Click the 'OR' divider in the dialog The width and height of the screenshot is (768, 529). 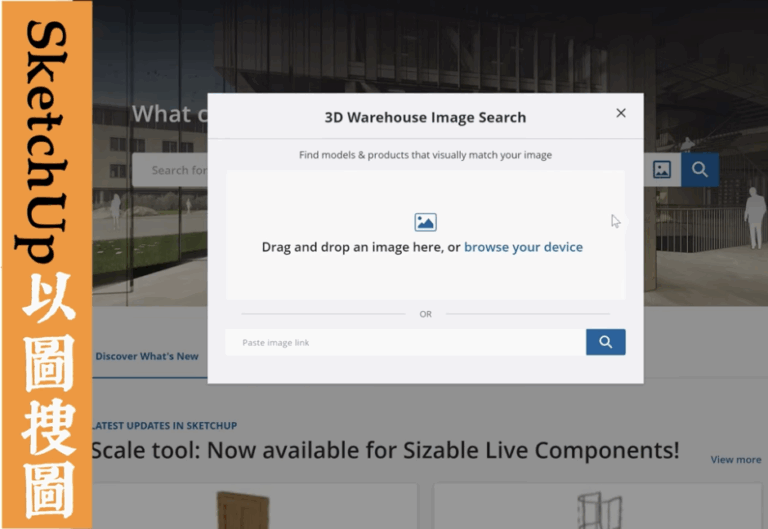[425, 314]
